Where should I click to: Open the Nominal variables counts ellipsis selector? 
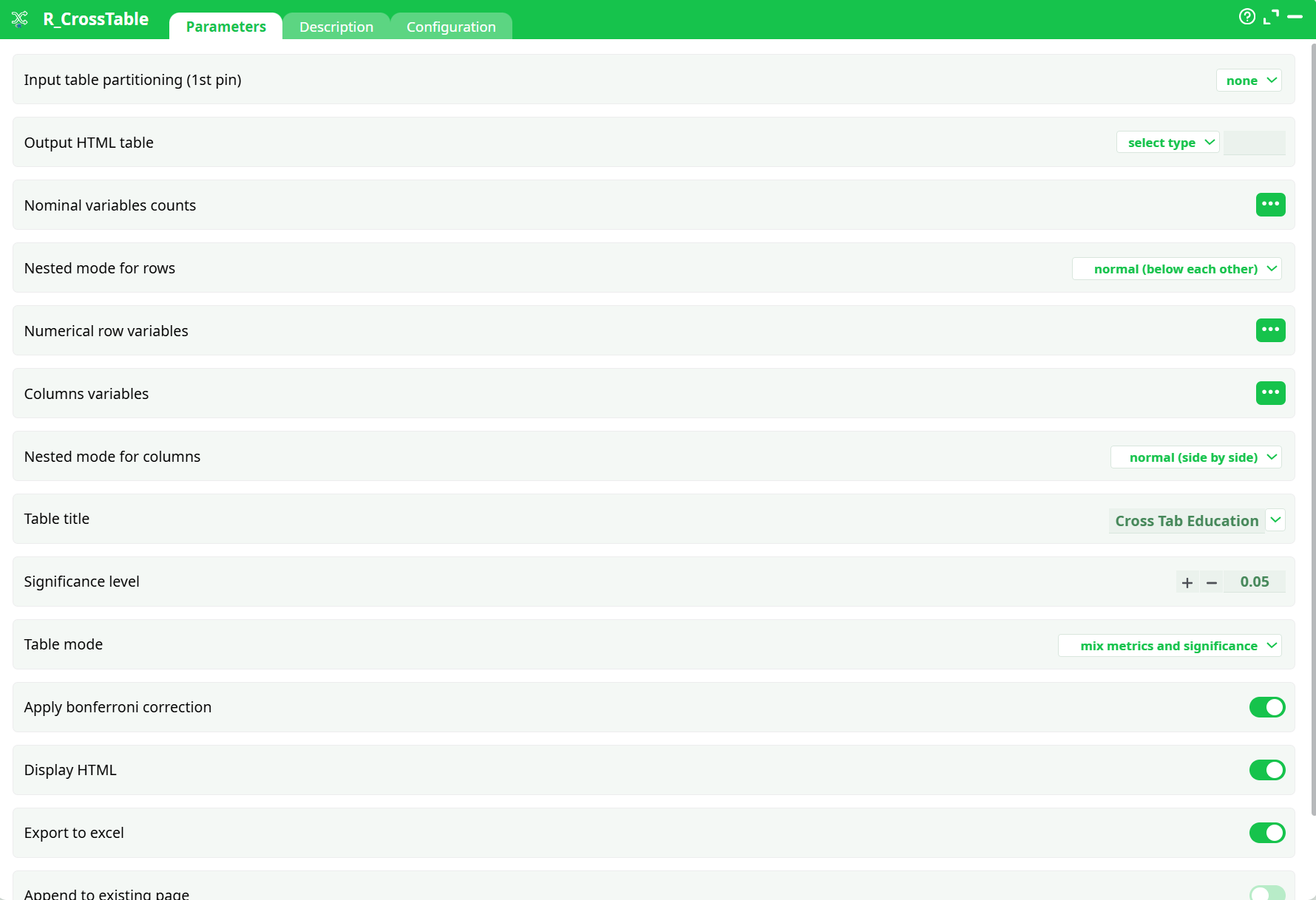(x=1270, y=205)
